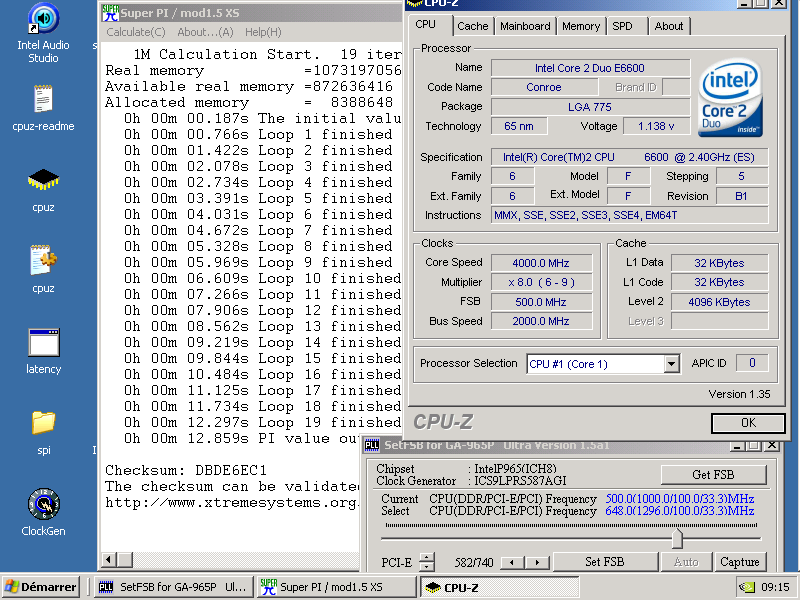Select the CPU tab in CPU-Z
The image size is (800, 600).
point(426,24)
